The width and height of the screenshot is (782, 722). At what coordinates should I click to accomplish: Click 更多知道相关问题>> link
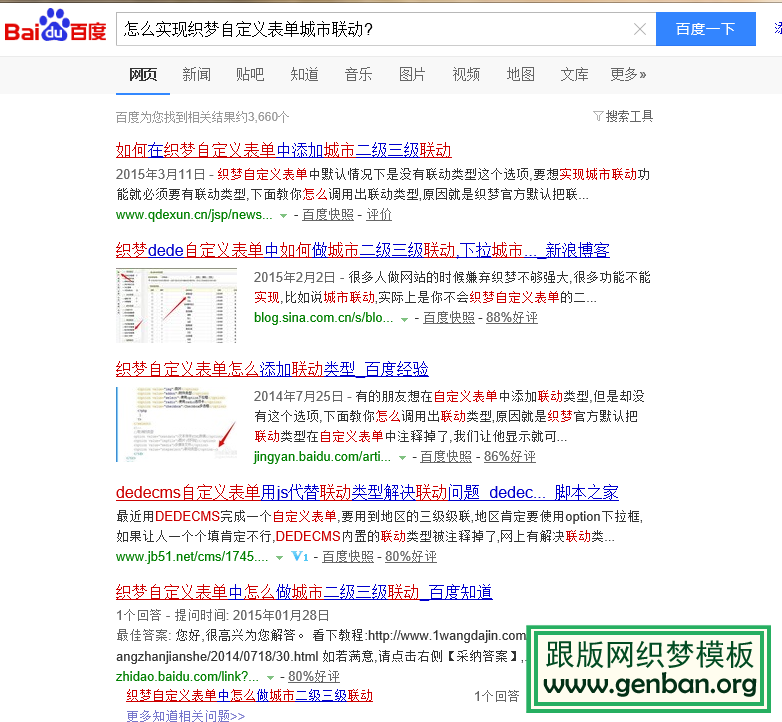point(186,716)
